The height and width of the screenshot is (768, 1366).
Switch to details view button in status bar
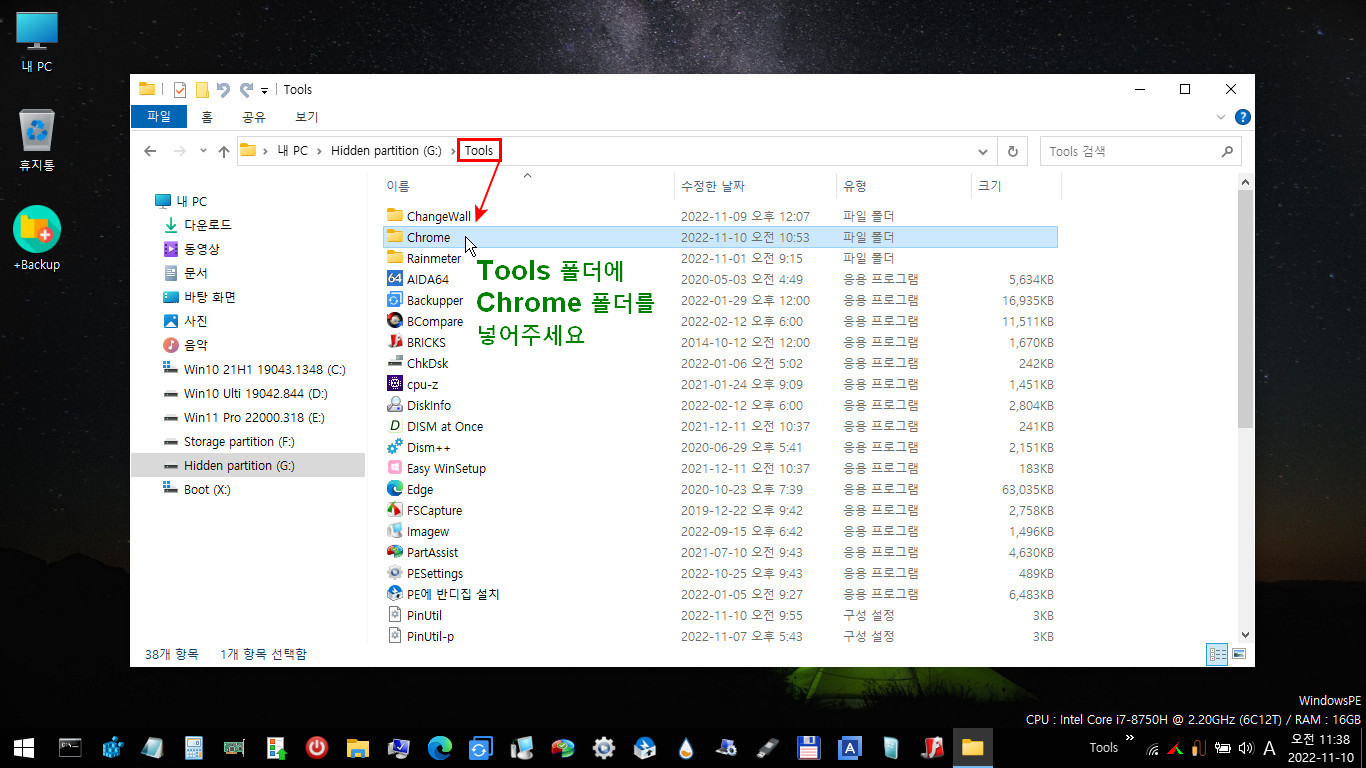[1218, 654]
